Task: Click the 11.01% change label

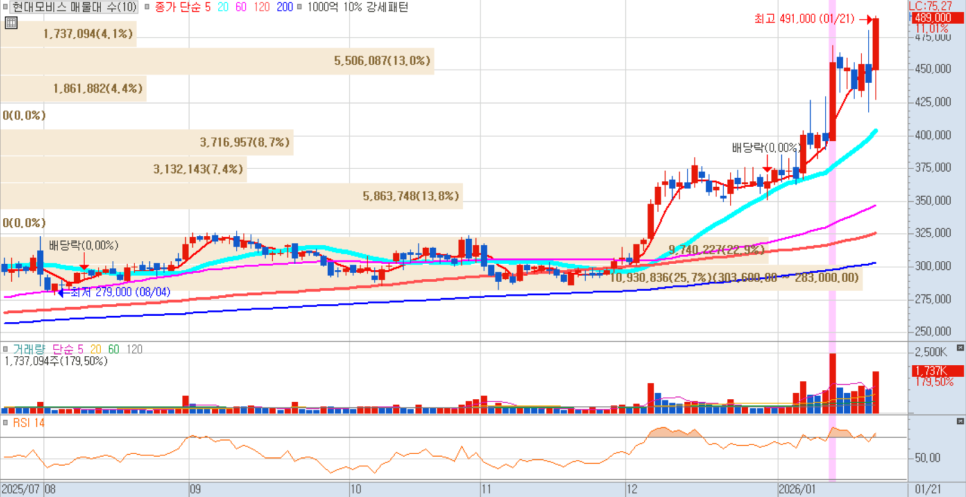Action: click(x=932, y=28)
